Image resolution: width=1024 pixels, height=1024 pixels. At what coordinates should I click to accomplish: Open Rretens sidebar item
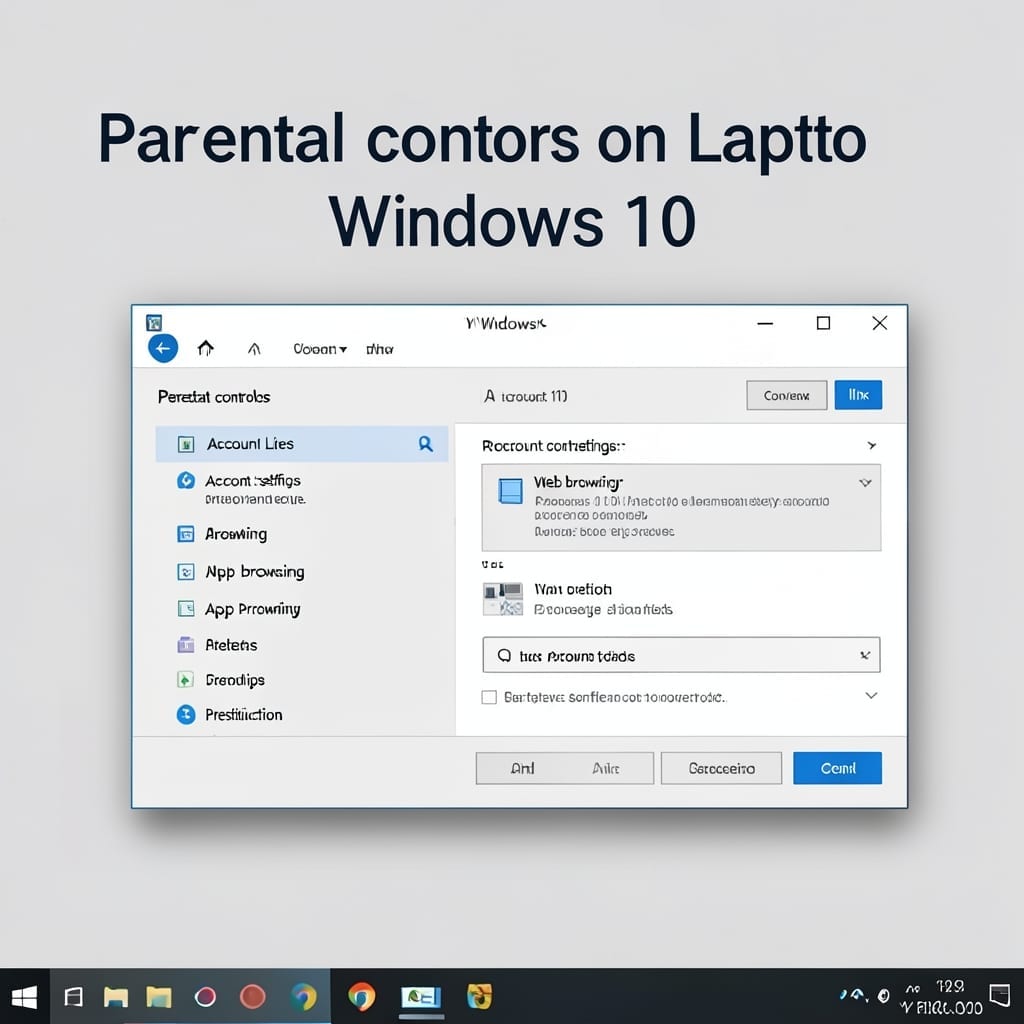point(231,645)
